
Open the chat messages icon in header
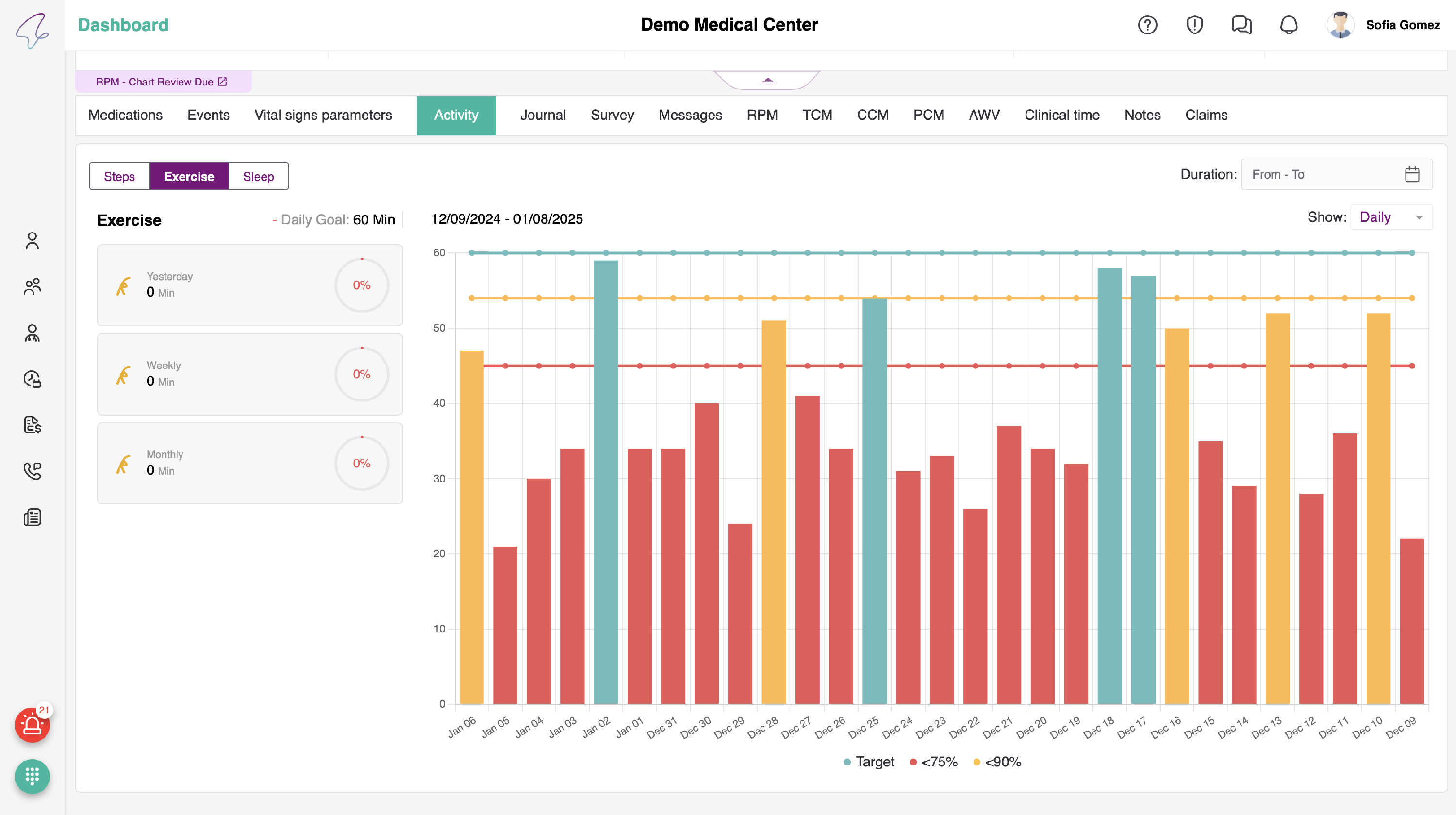coord(1241,25)
